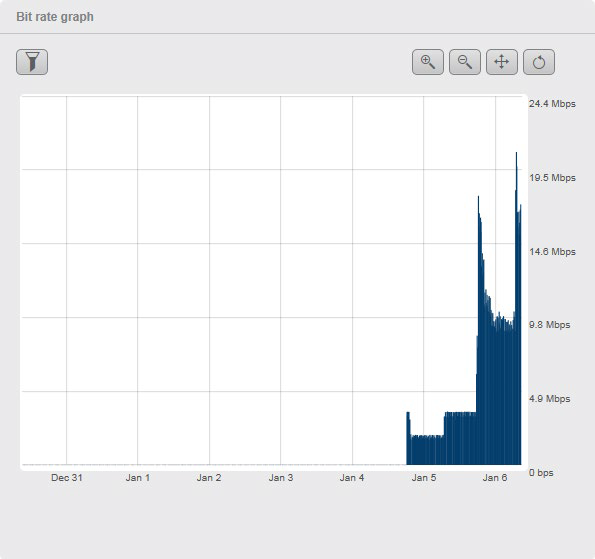
Task: Click the Dec 31 date label
Action: tap(67, 478)
